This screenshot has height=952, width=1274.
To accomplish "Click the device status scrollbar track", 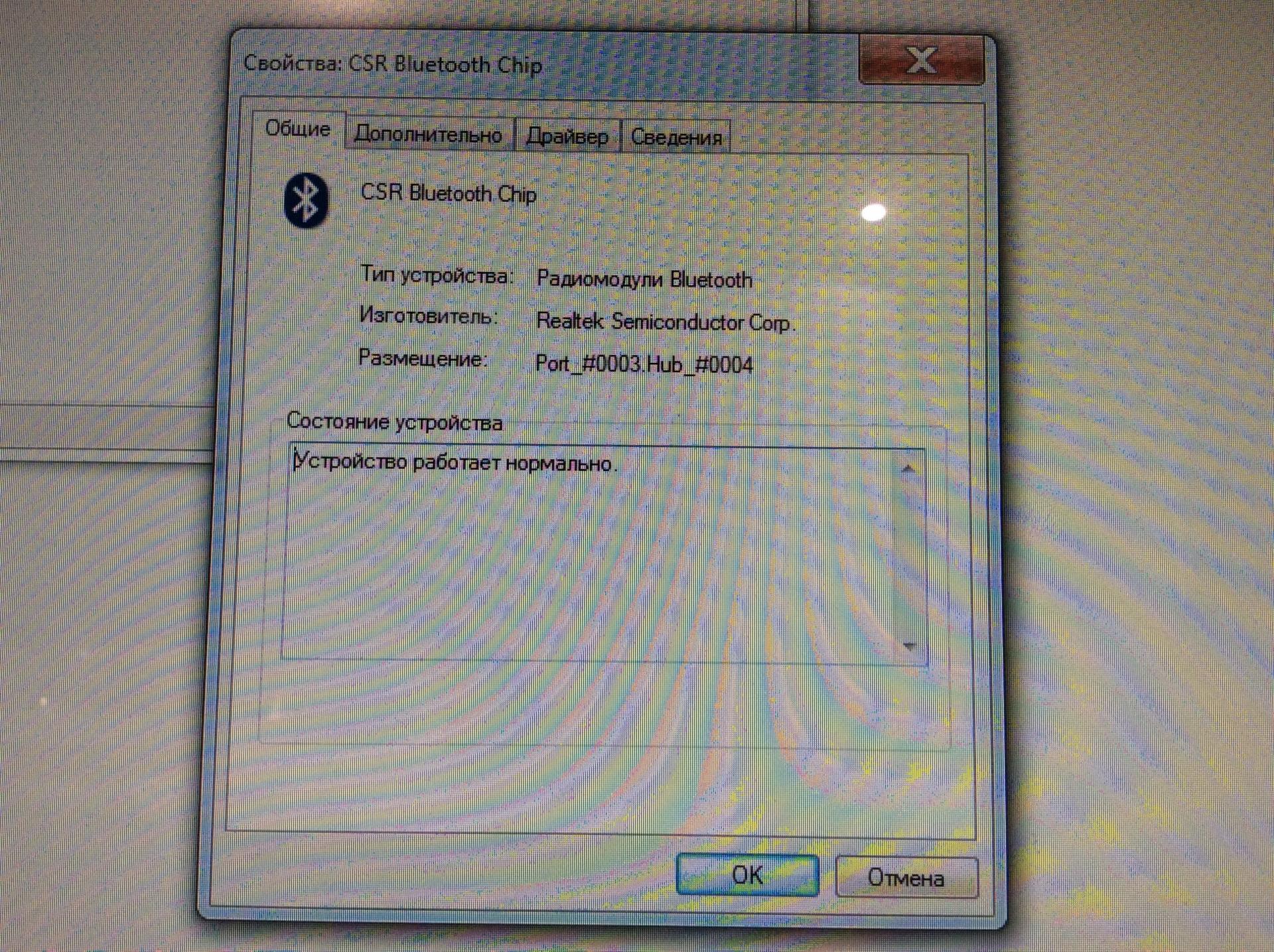I will [909, 557].
